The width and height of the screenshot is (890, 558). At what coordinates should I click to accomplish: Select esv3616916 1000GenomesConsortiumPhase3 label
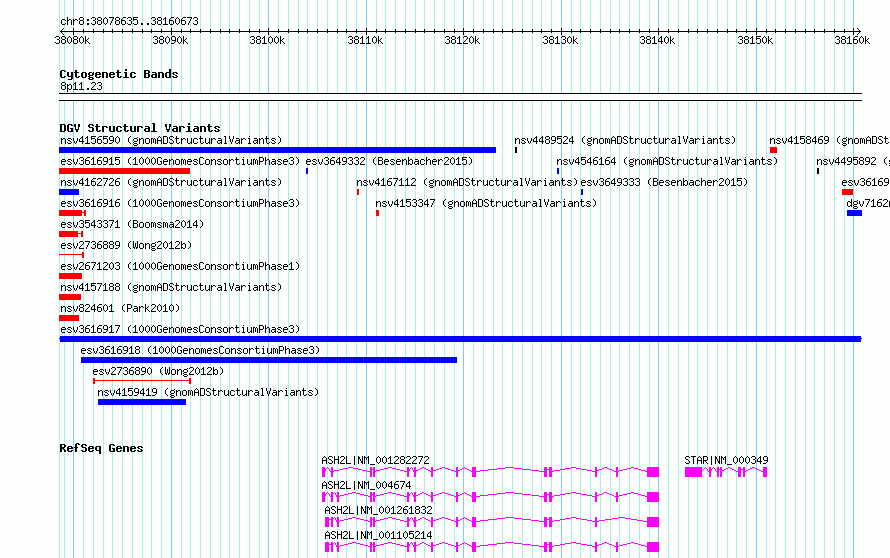(x=180, y=203)
